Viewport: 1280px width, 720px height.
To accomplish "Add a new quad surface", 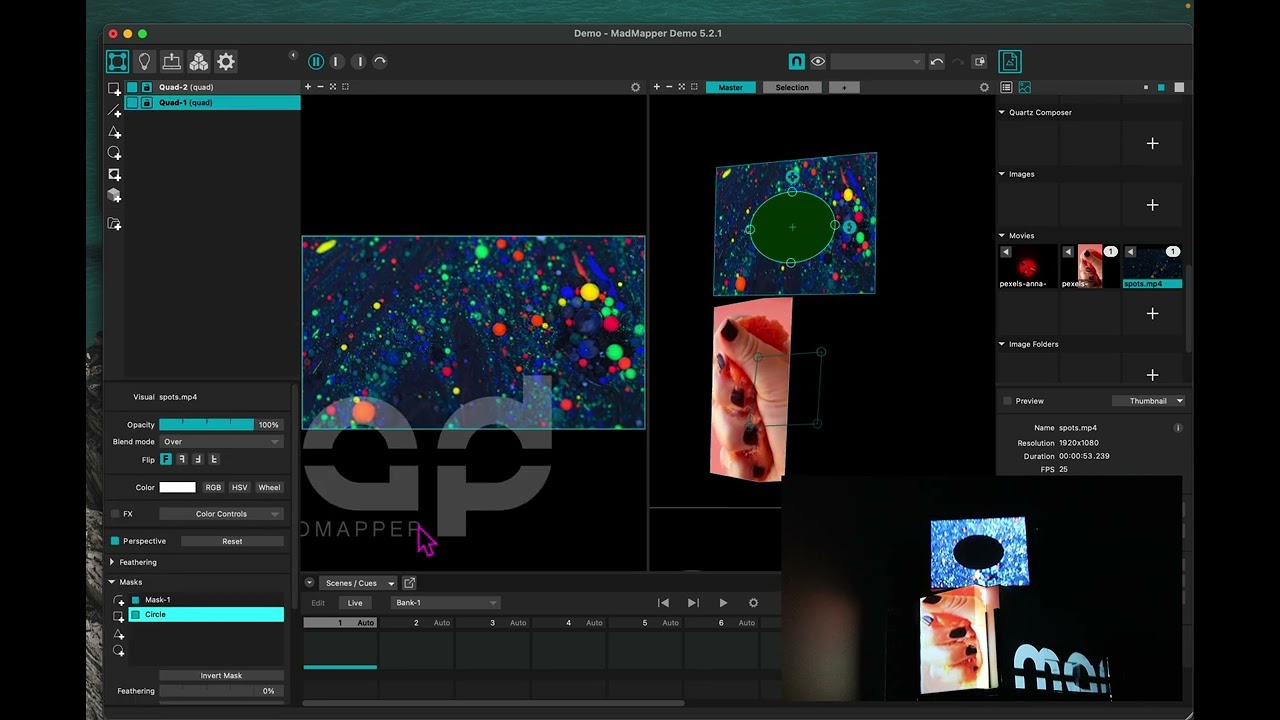I will pyautogui.click(x=115, y=89).
